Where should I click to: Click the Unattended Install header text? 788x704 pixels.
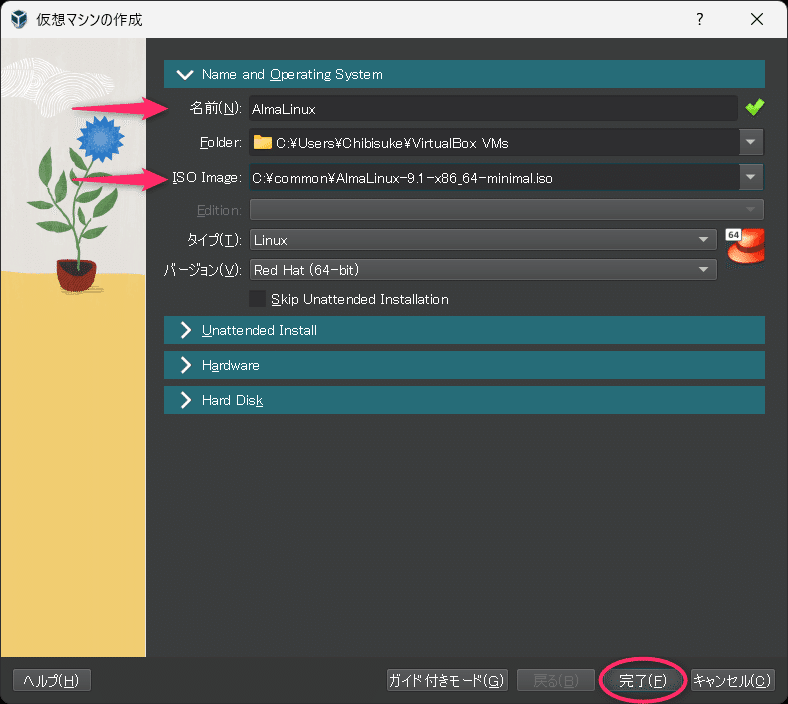click(x=259, y=330)
